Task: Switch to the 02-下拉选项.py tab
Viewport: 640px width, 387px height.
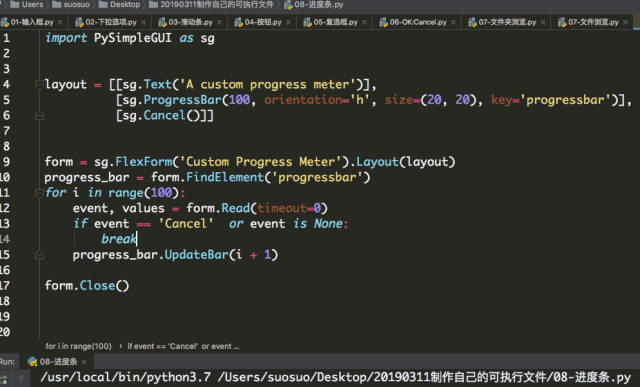Action: pos(111,22)
